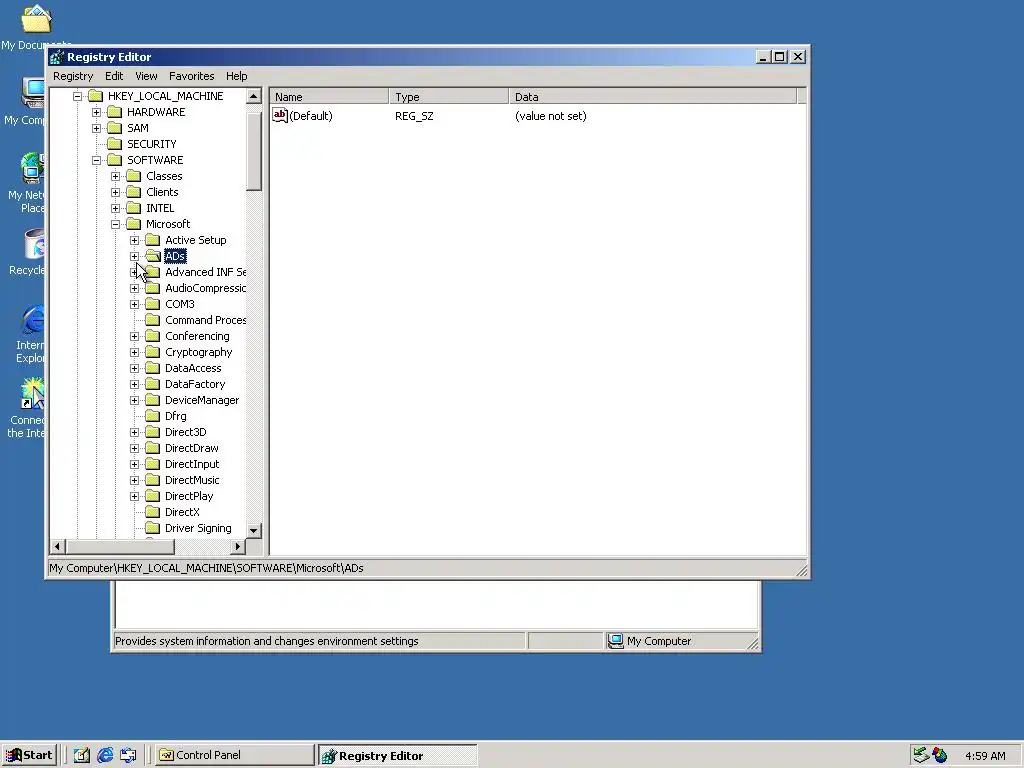Click the DataAccess folder icon
This screenshot has height=768, width=1024.
click(x=152, y=368)
